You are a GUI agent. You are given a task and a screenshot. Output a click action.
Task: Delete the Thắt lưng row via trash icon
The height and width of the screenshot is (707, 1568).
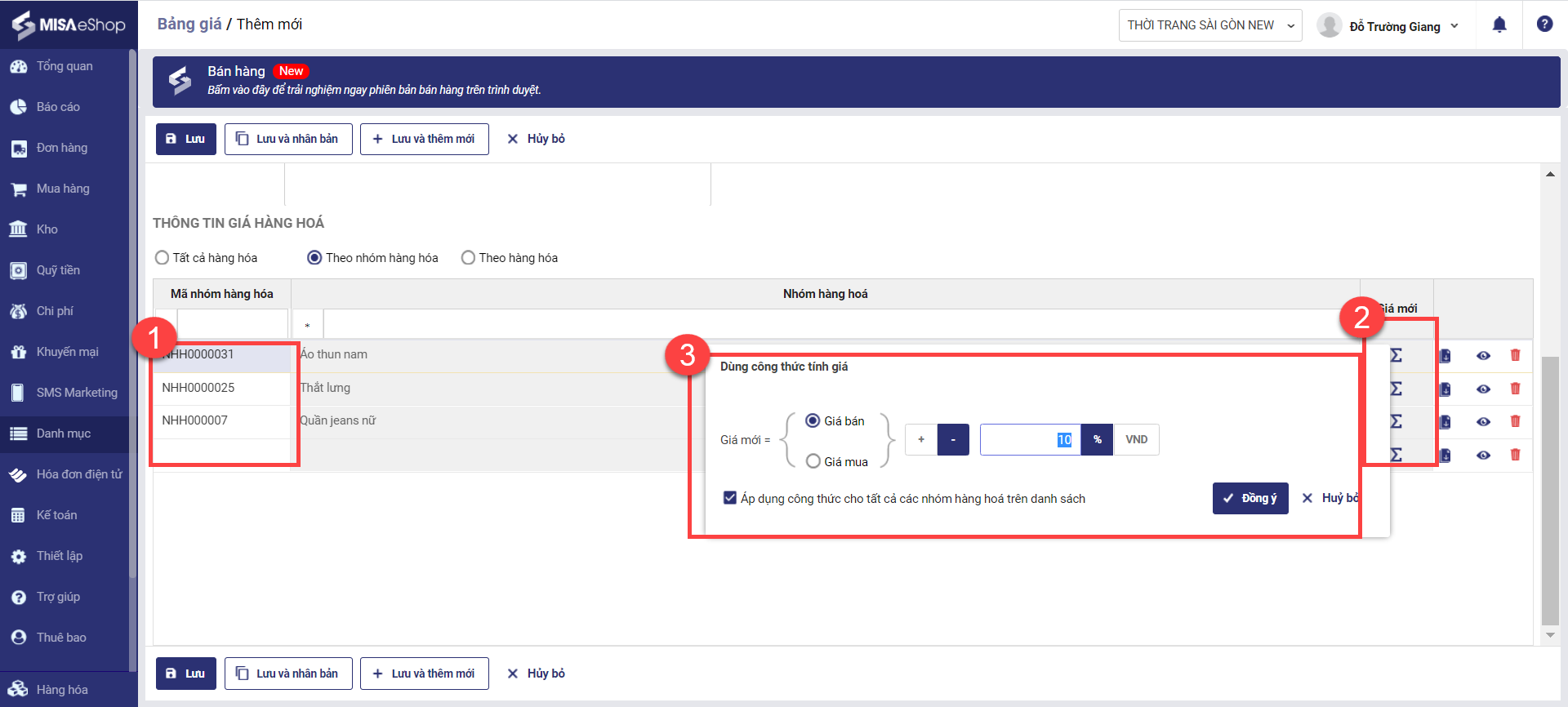[1515, 389]
